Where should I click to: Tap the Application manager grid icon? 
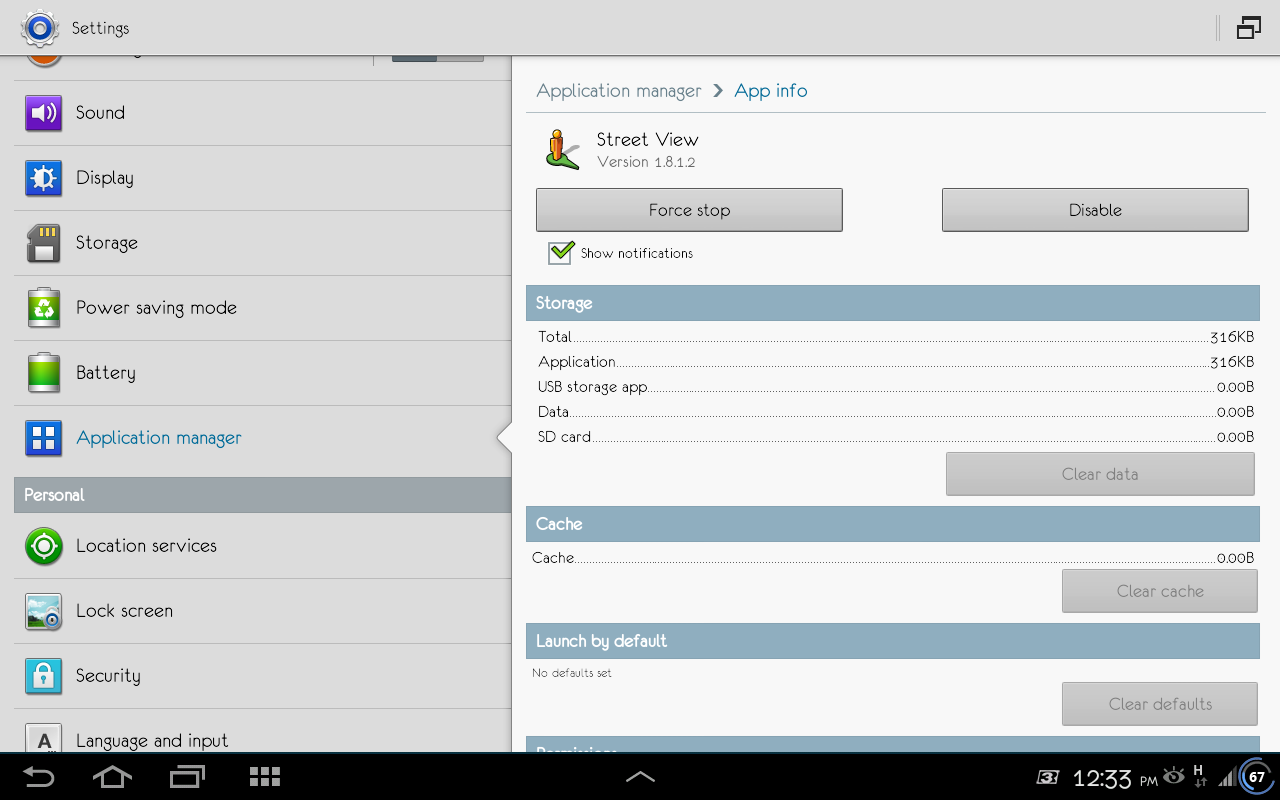point(43,438)
